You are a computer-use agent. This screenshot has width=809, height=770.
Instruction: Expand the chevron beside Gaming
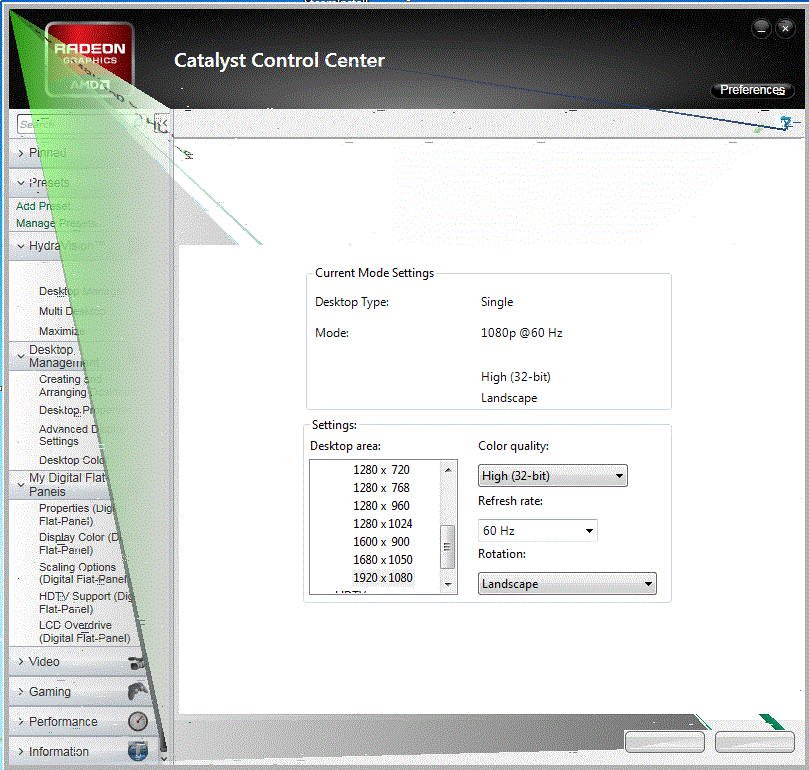pos(21,692)
